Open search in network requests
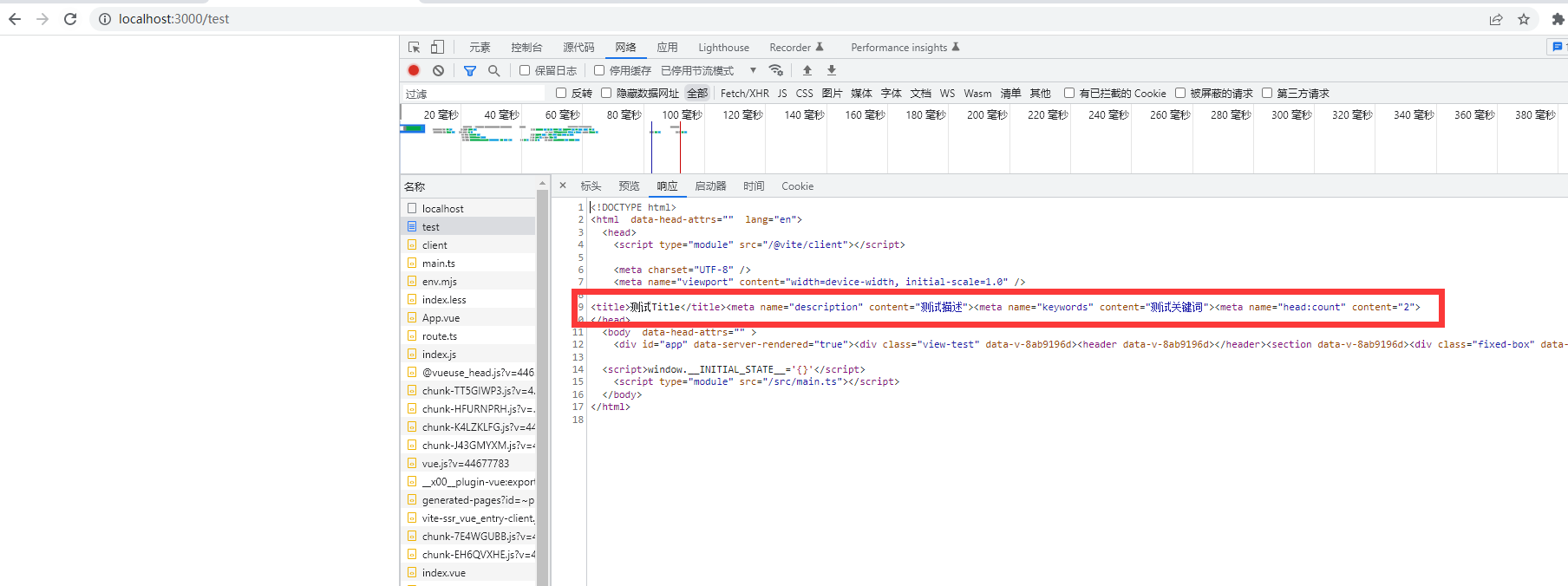The height and width of the screenshot is (586, 1568). 493,70
